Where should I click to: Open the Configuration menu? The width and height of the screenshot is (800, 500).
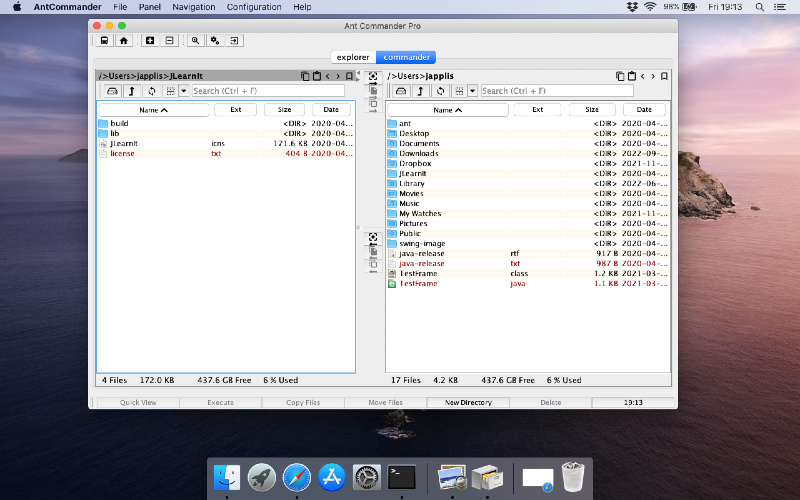coord(254,7)
